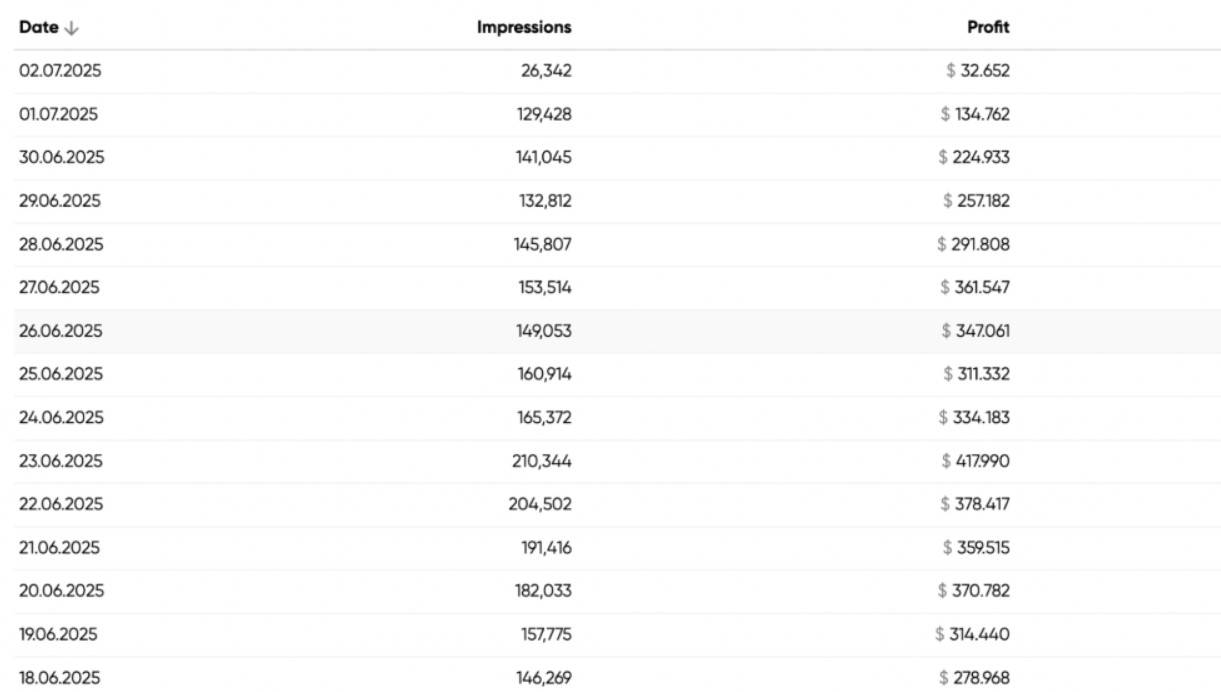Click impressions value 160,914

[543, 374]
